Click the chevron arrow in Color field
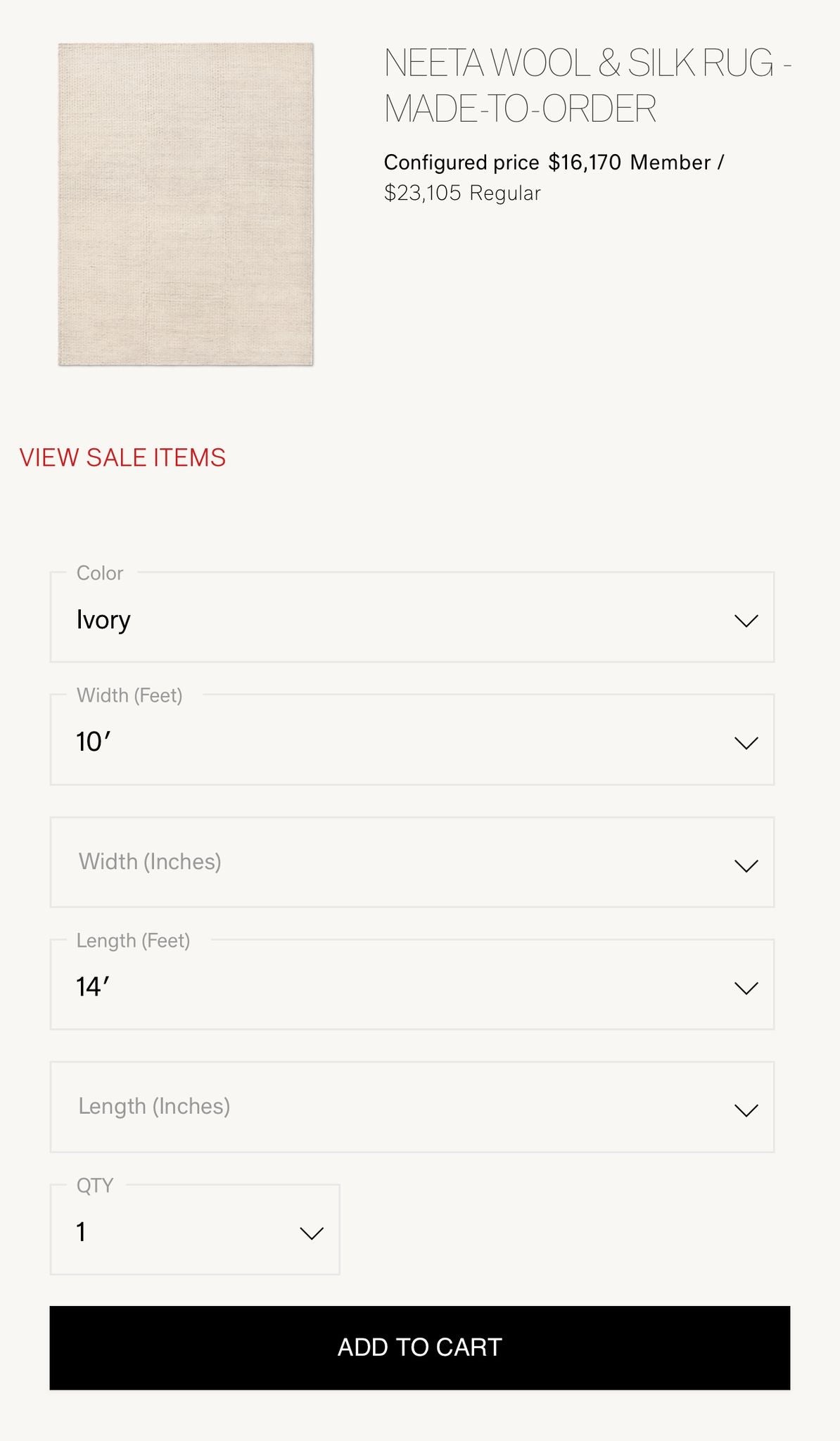The width and height of the screenshot is (840, 1441). point(746,621)
